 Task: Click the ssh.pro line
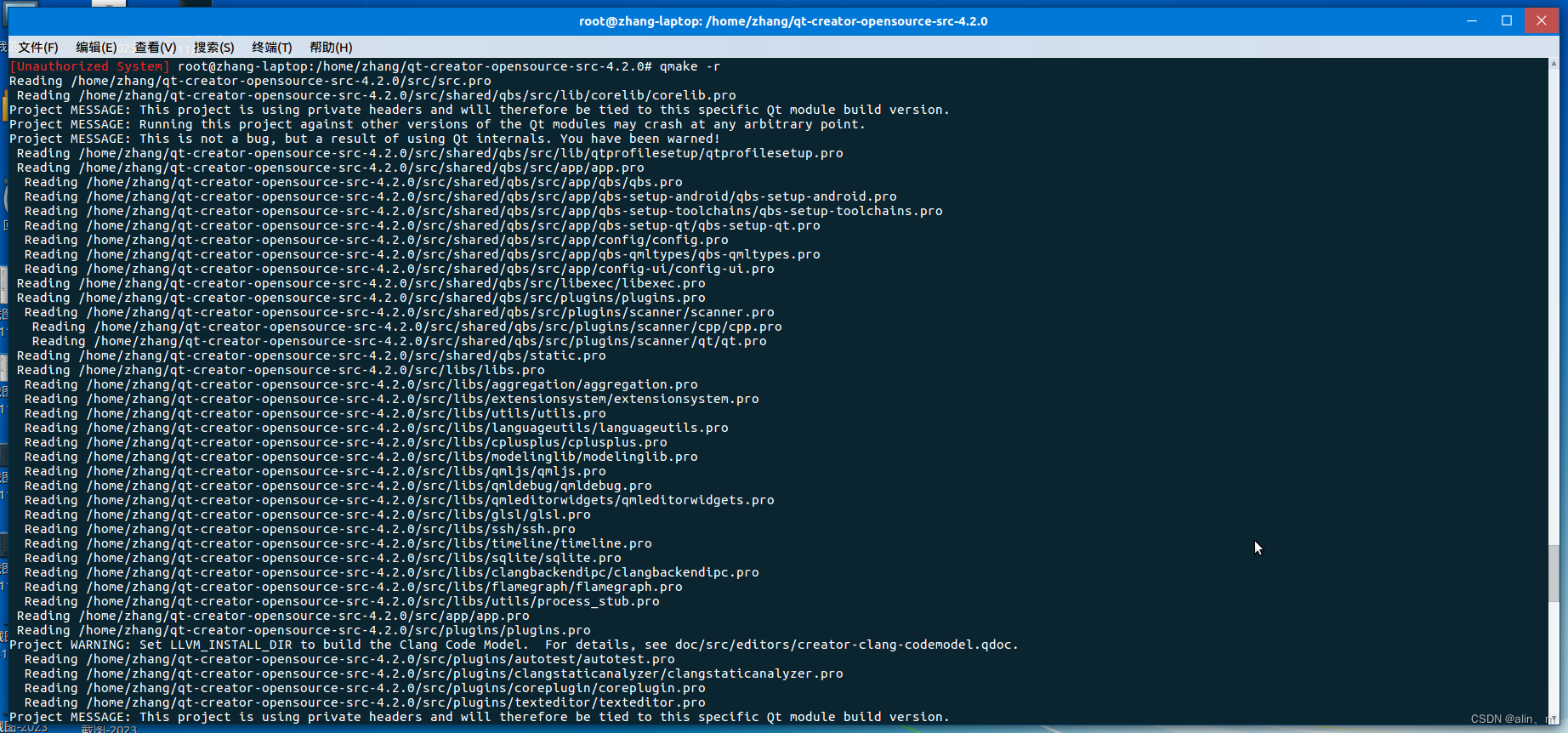300,529
